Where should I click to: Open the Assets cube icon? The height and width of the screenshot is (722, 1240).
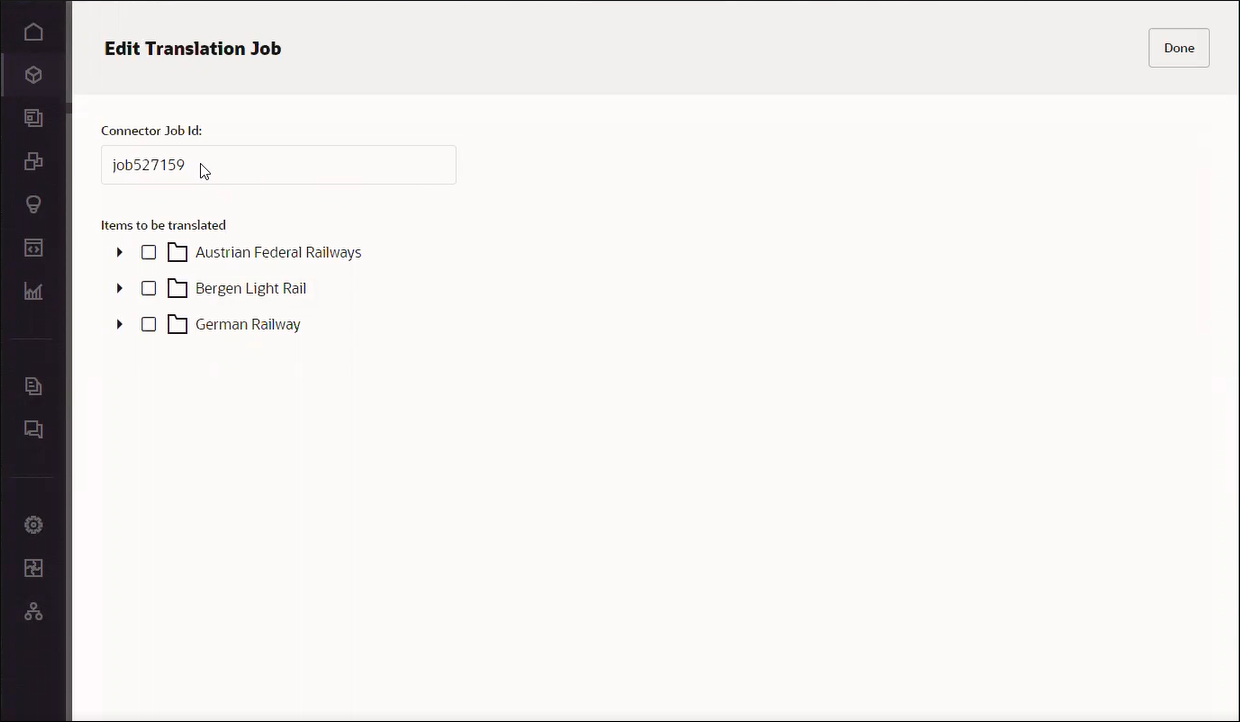pyautogui.click(x=33, y=75)
